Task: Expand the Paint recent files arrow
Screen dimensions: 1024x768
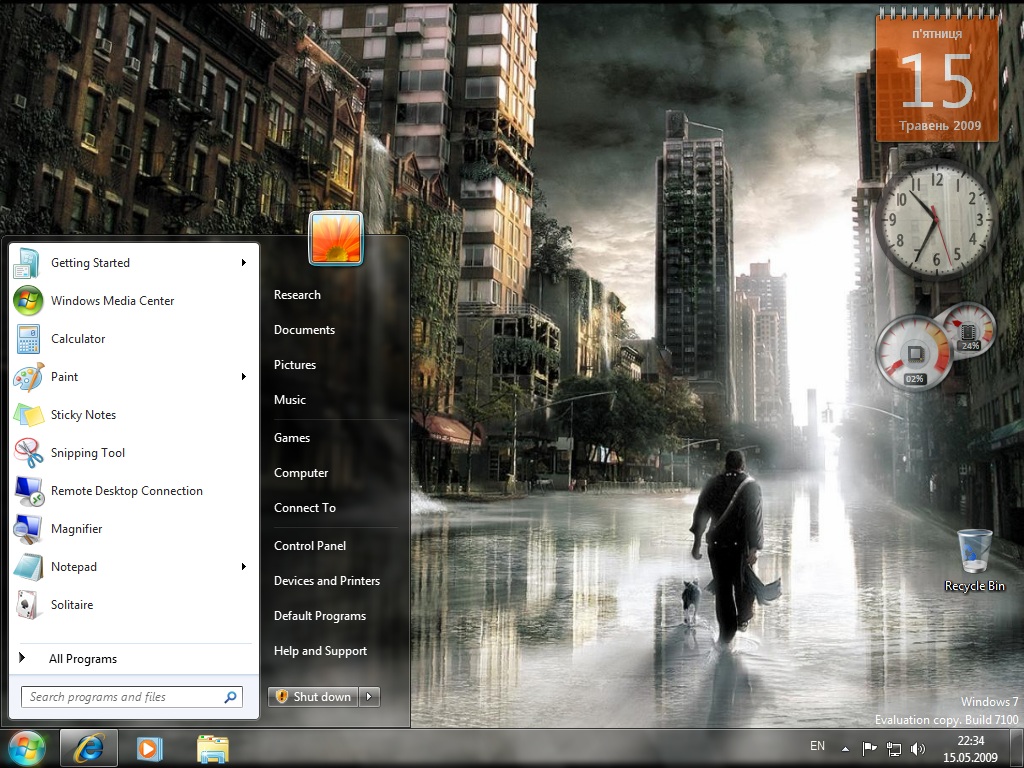Action: click(243, 377)
